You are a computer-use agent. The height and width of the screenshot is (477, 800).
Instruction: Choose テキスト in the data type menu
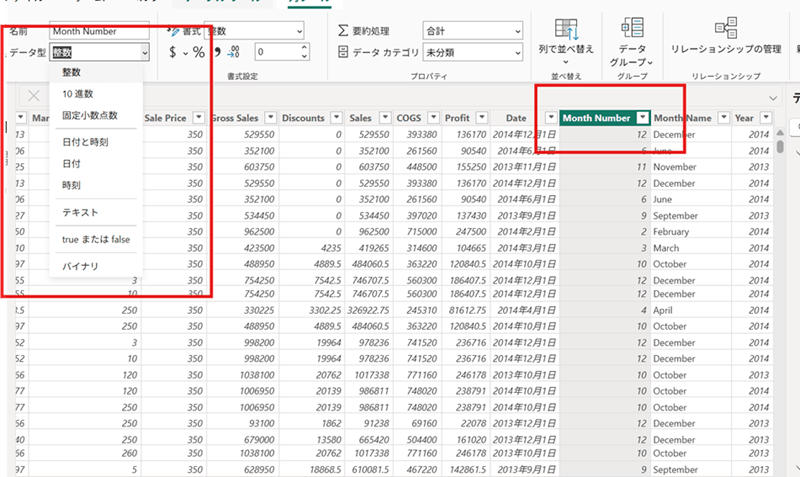pyautogui.click(x=79, y=213)
